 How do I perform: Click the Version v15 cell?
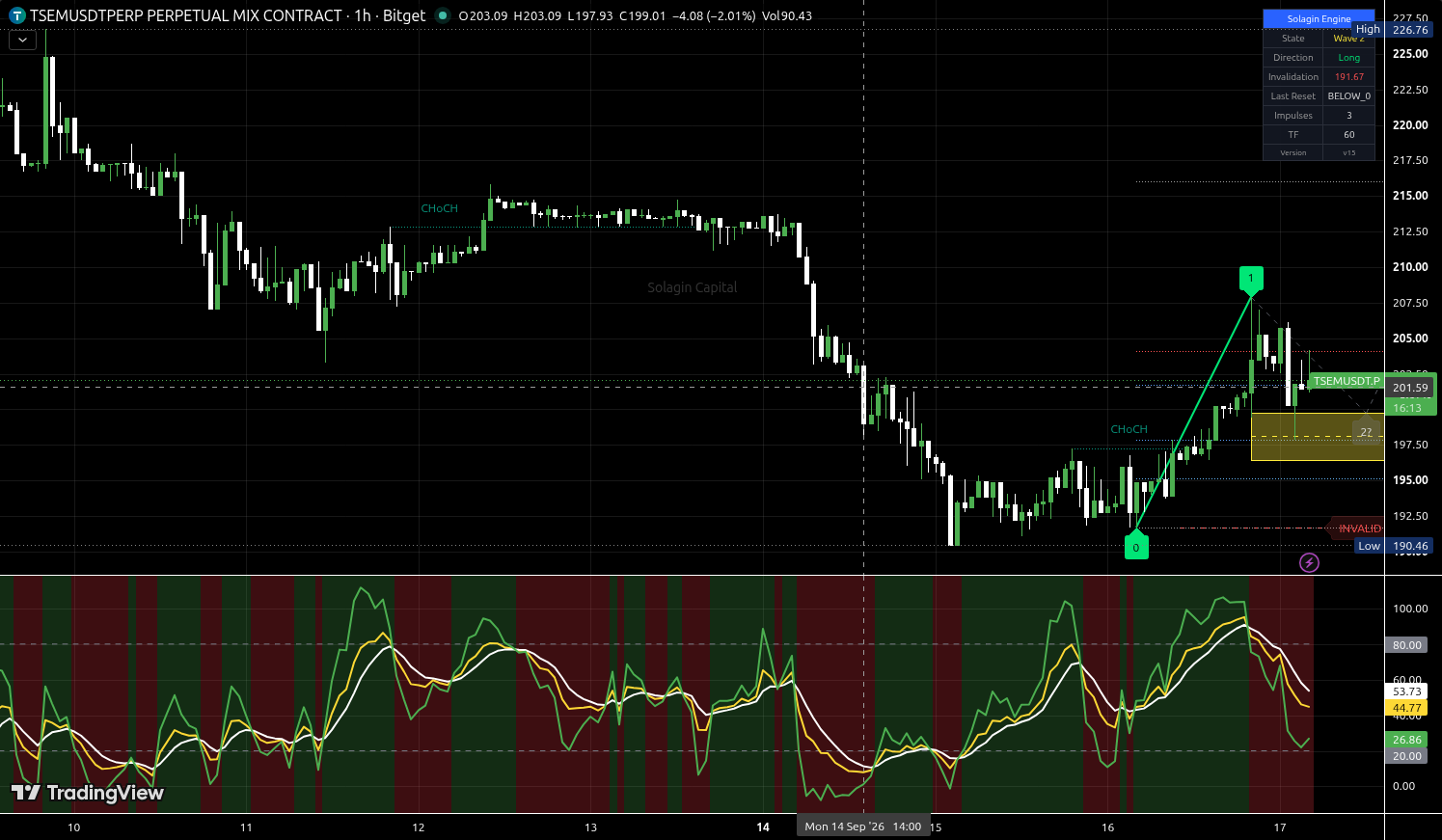click(1348, 152)
